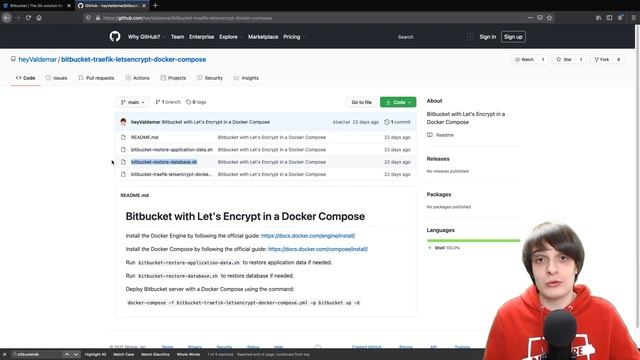Expand the Pricing menu in header
The image size is (640, 360).
(294, 37)
